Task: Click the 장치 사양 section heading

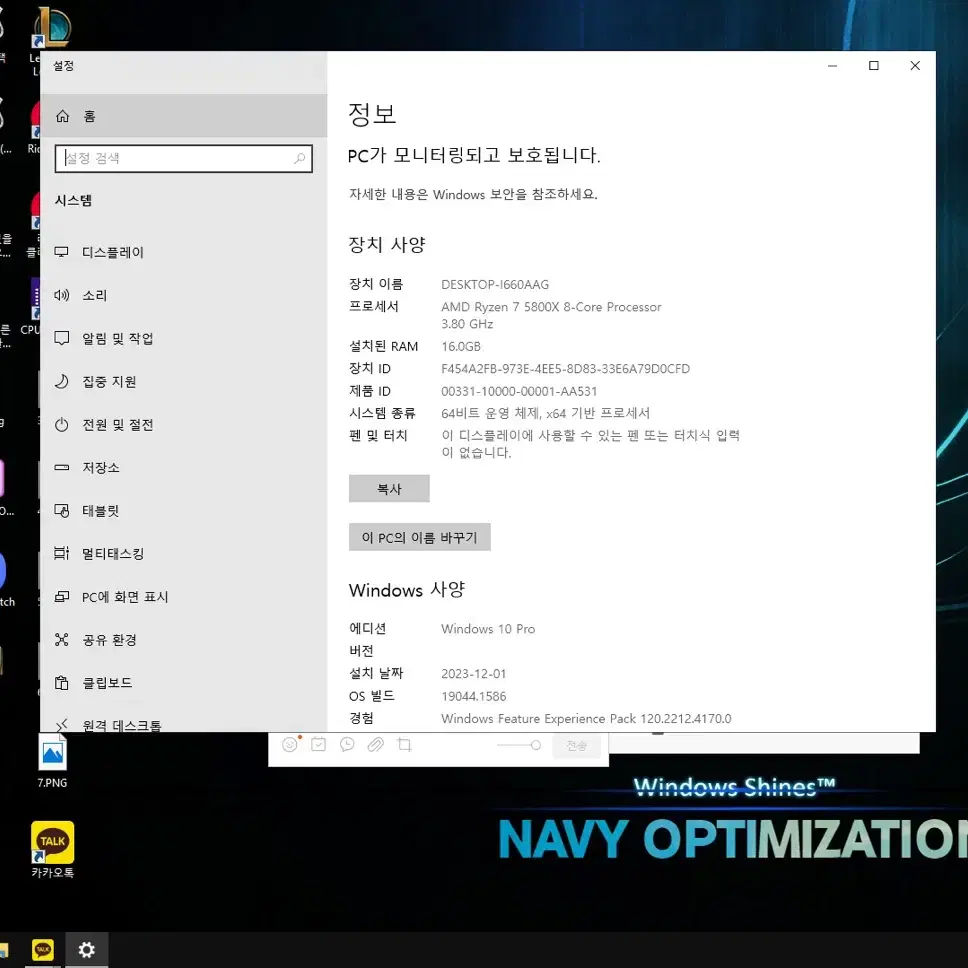Action: pos(387,245)
